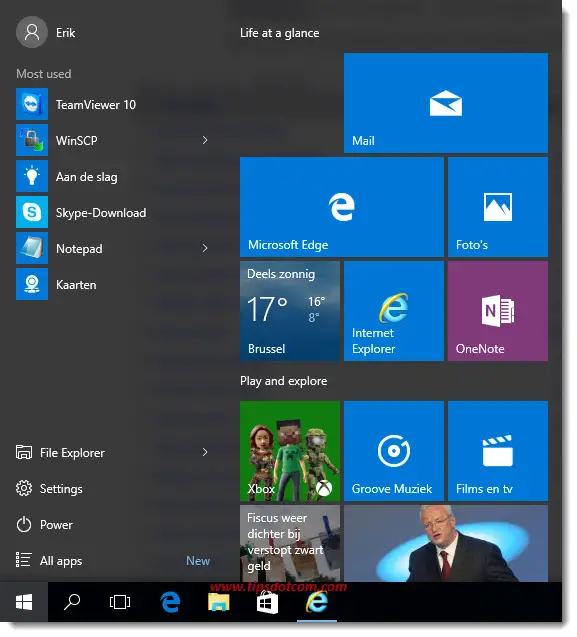Launch Skype-Download app
This screenshot has width=577, height=637.
click(x=112, y=212)
